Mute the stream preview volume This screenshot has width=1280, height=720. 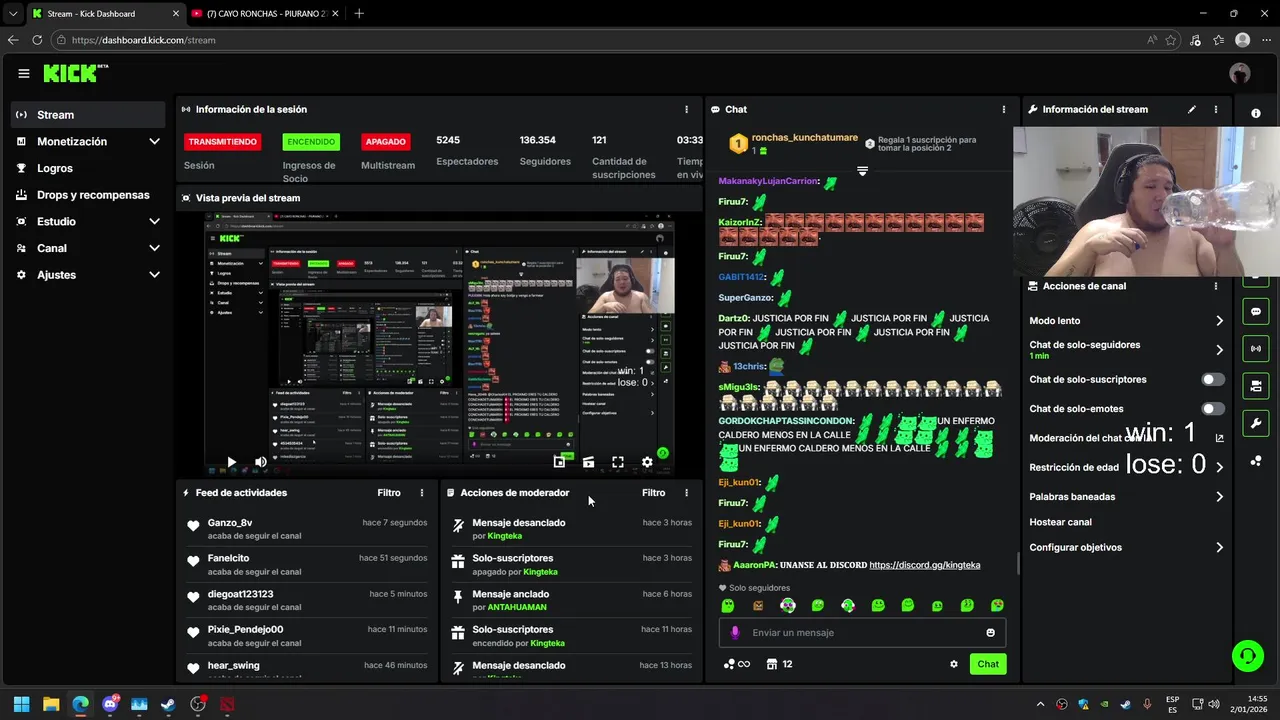pos(260,462)
